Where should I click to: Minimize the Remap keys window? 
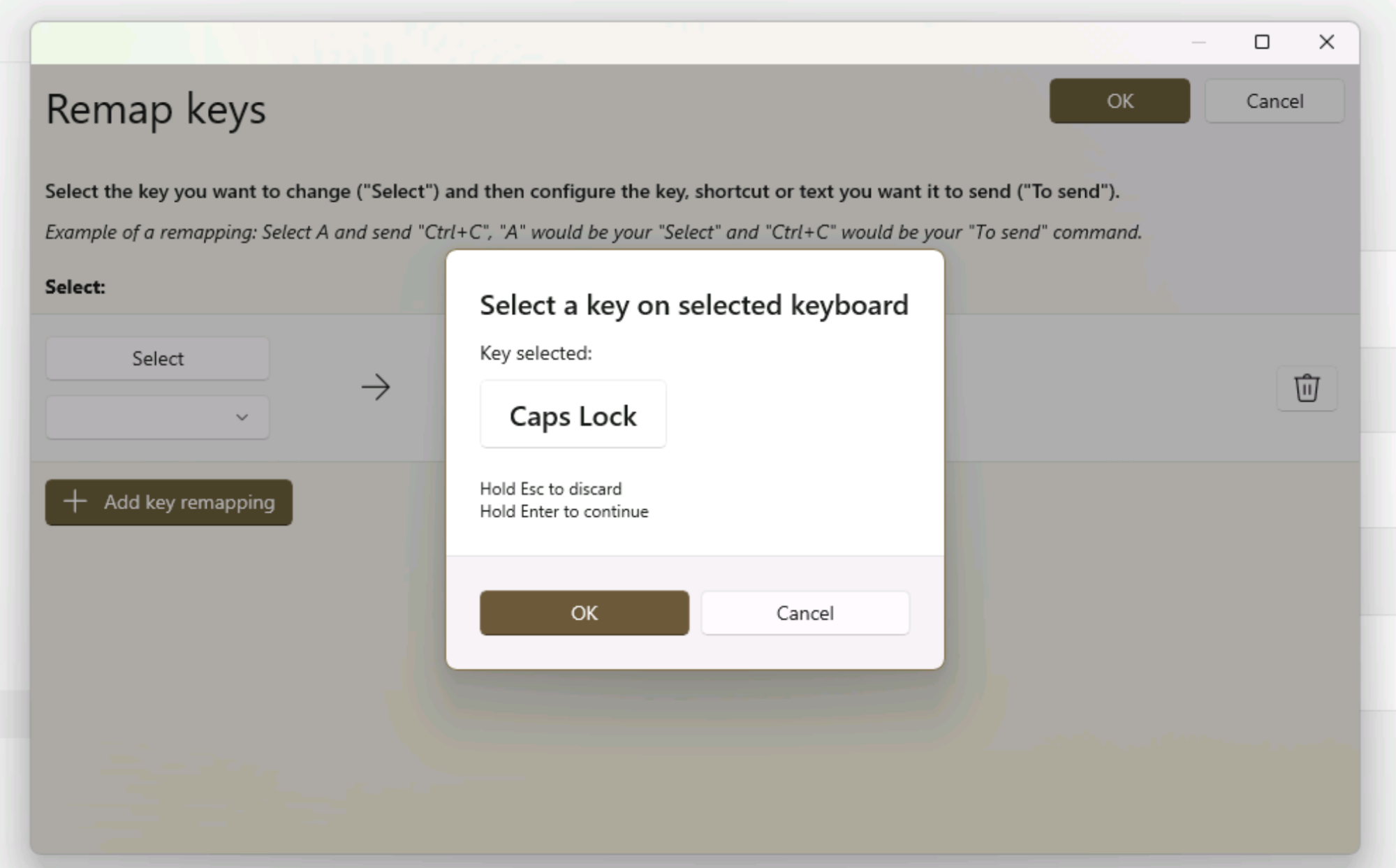1198,42
